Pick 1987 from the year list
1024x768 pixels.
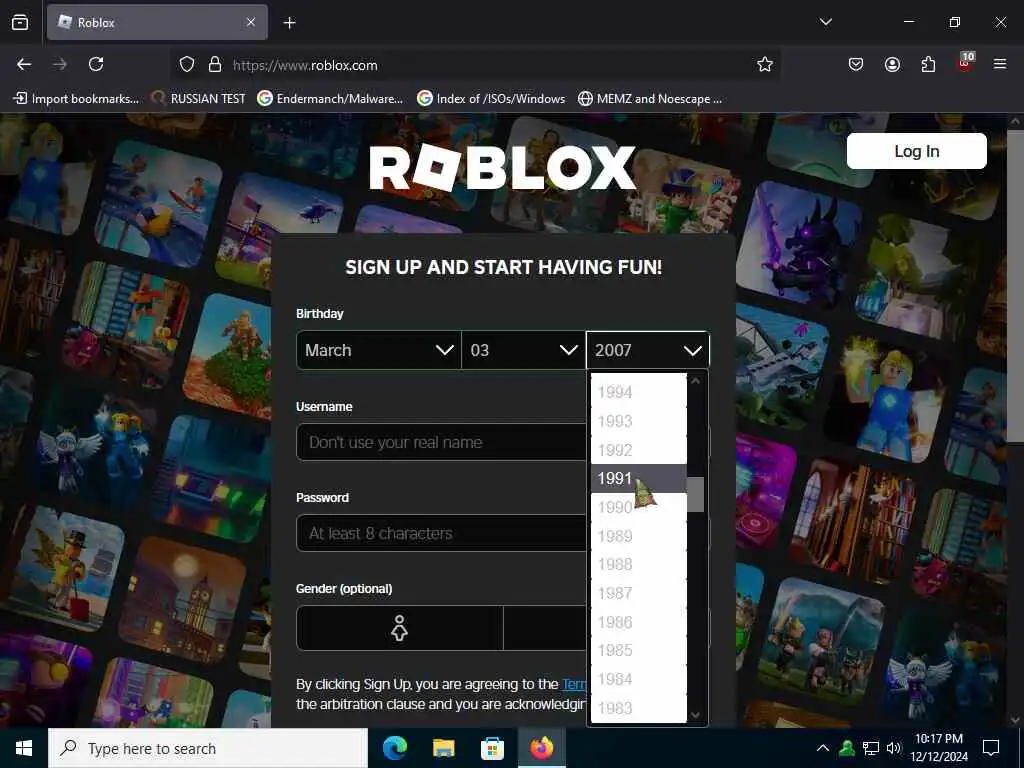tap(639, 593)
